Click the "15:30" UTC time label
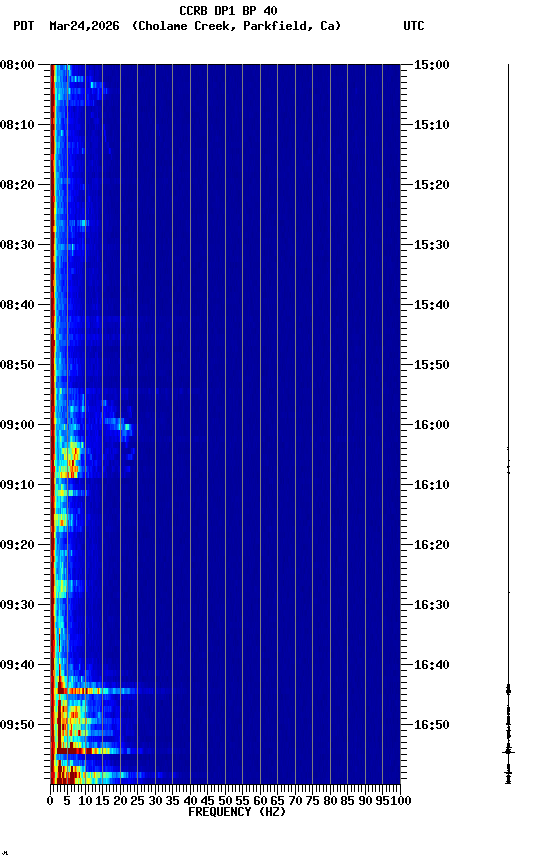The image size is (552, 864). pos(432,245)
